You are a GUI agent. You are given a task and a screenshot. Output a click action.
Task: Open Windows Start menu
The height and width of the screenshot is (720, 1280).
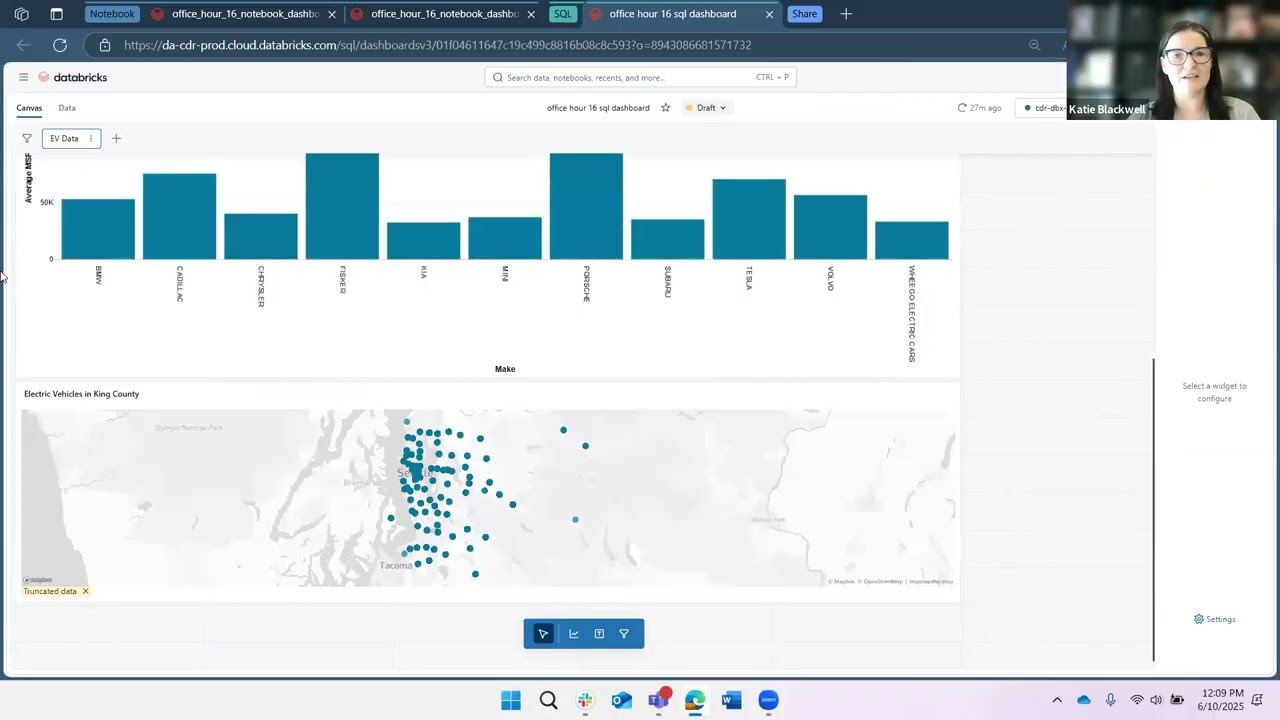(511, 700)
